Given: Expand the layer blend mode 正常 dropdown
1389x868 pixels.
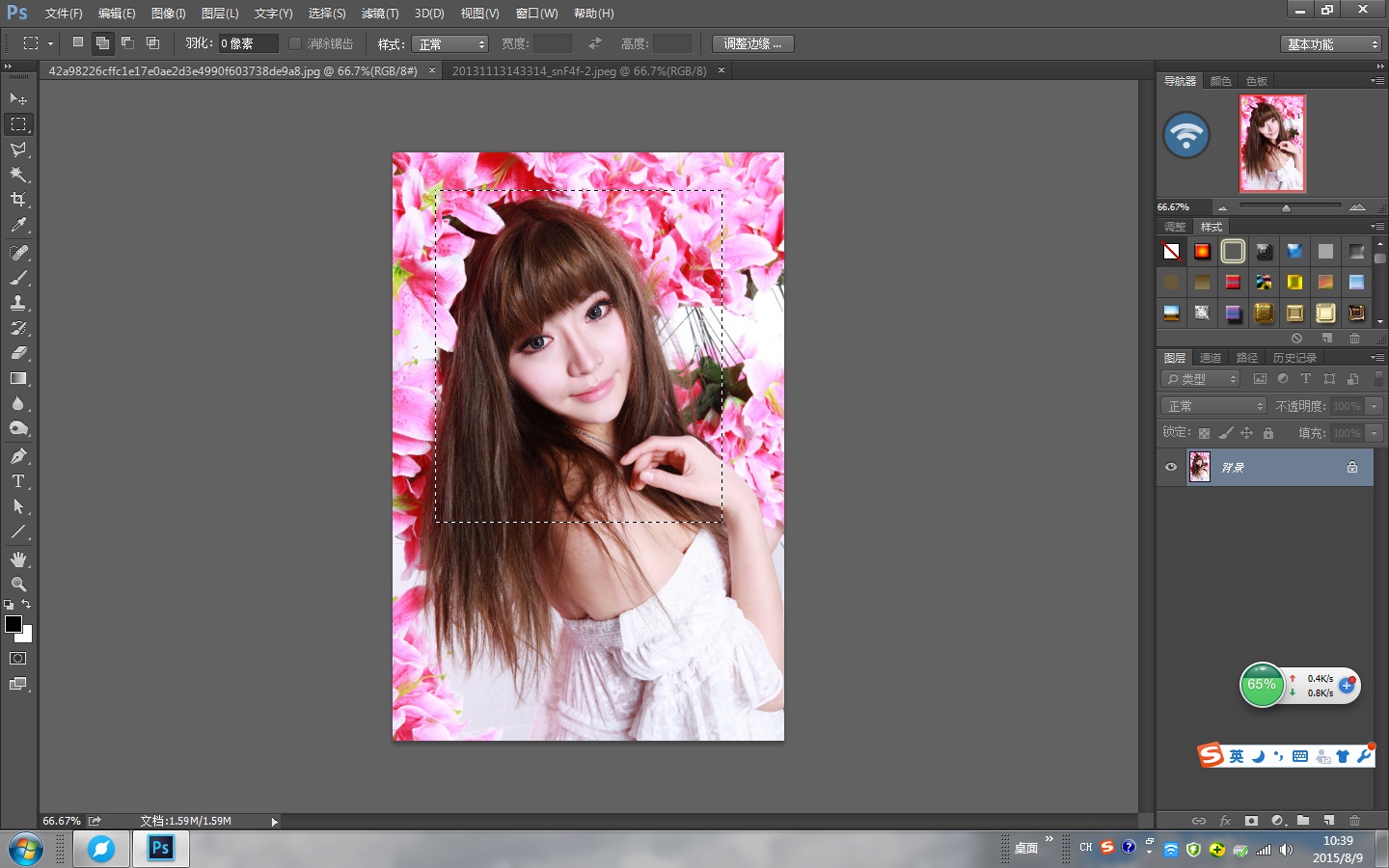Looking at the screenshot, I should (x=1213, y=406).
